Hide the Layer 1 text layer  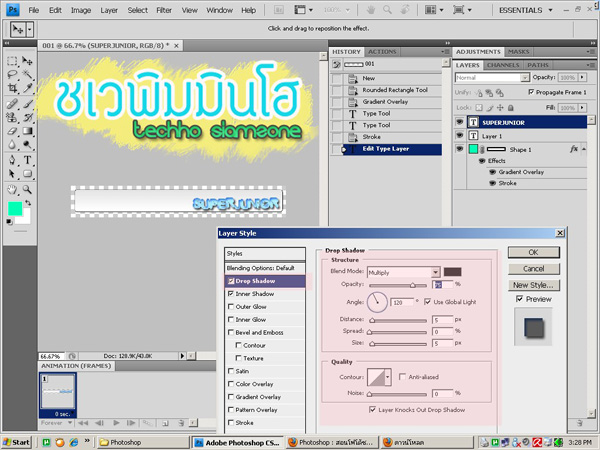(x=460, y=136)
